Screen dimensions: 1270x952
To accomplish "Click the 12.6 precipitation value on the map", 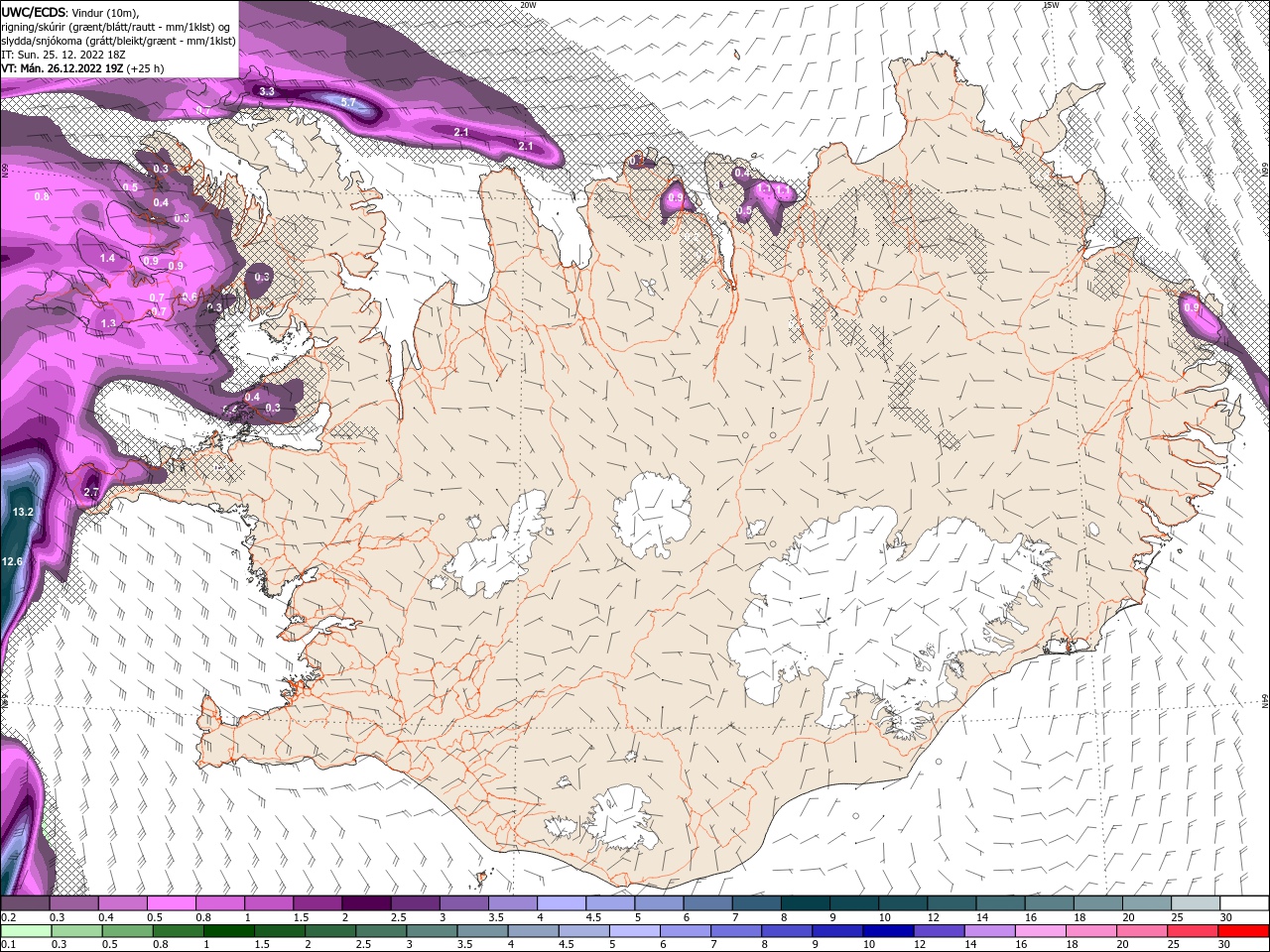I will (12, 561).
